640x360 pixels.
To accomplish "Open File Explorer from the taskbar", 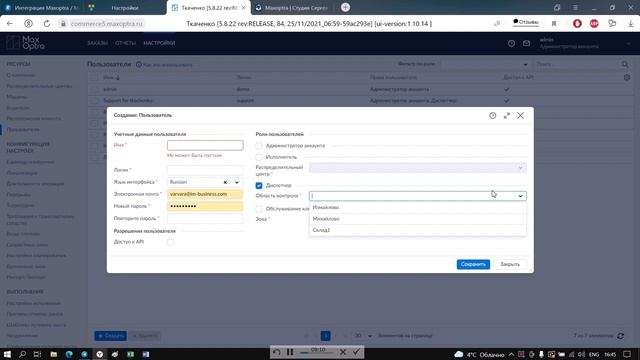I will click(x=53, y=354).
